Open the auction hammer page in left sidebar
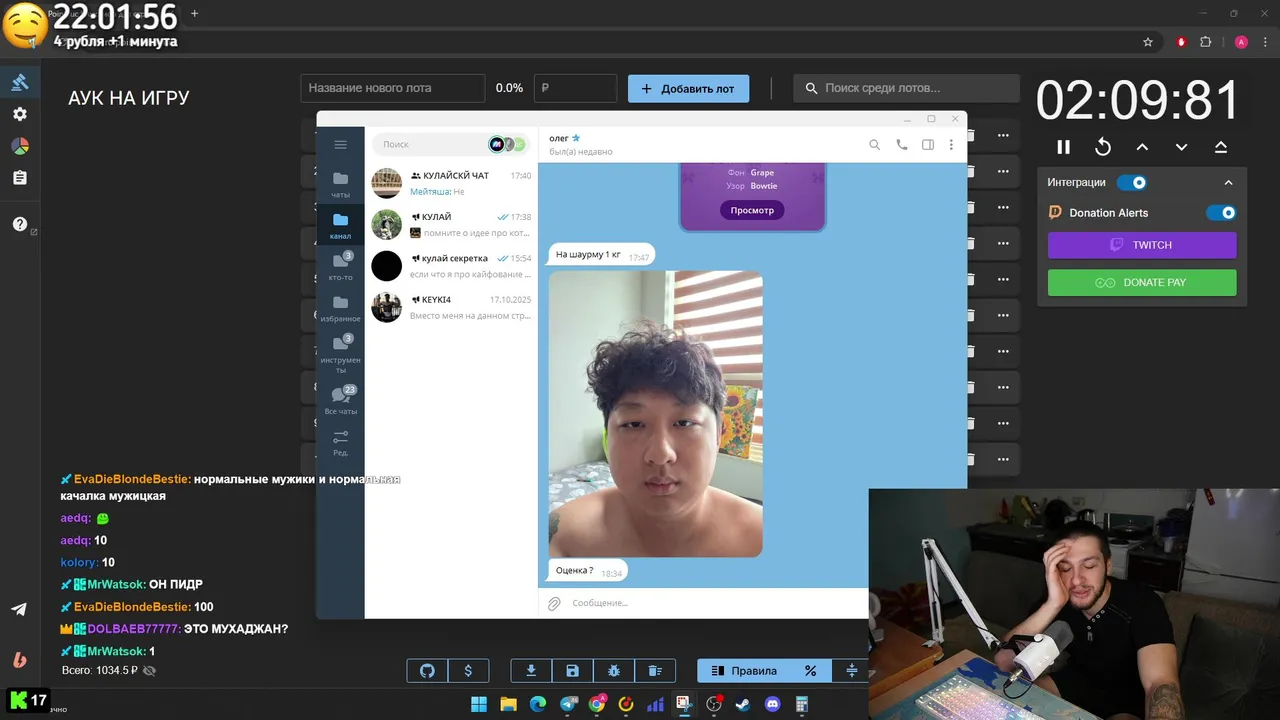This screenshot has height=720, width=1280. coord(20,82)
